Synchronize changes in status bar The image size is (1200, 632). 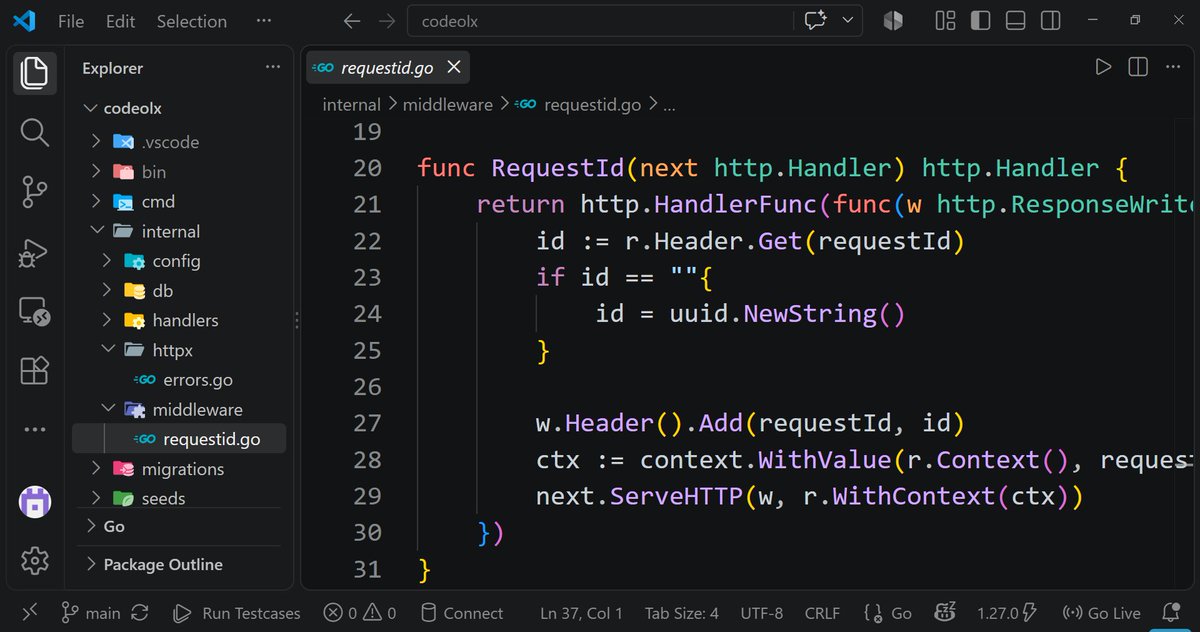(x=140, y=613)
